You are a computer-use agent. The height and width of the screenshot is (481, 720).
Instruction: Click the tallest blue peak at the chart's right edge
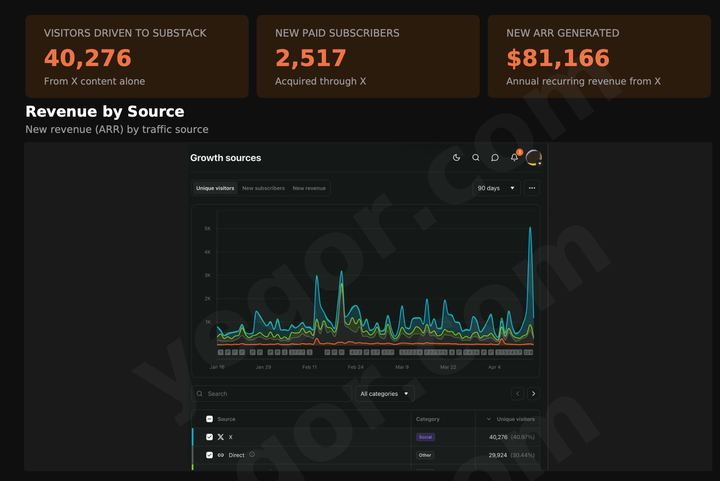(x=530, y=228)
